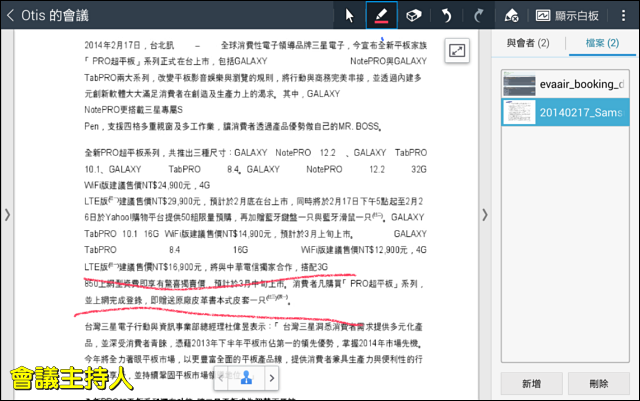Click the 刪除 button to delete file
The width and height of the screenshot is (640, 401).
point(598,383)
